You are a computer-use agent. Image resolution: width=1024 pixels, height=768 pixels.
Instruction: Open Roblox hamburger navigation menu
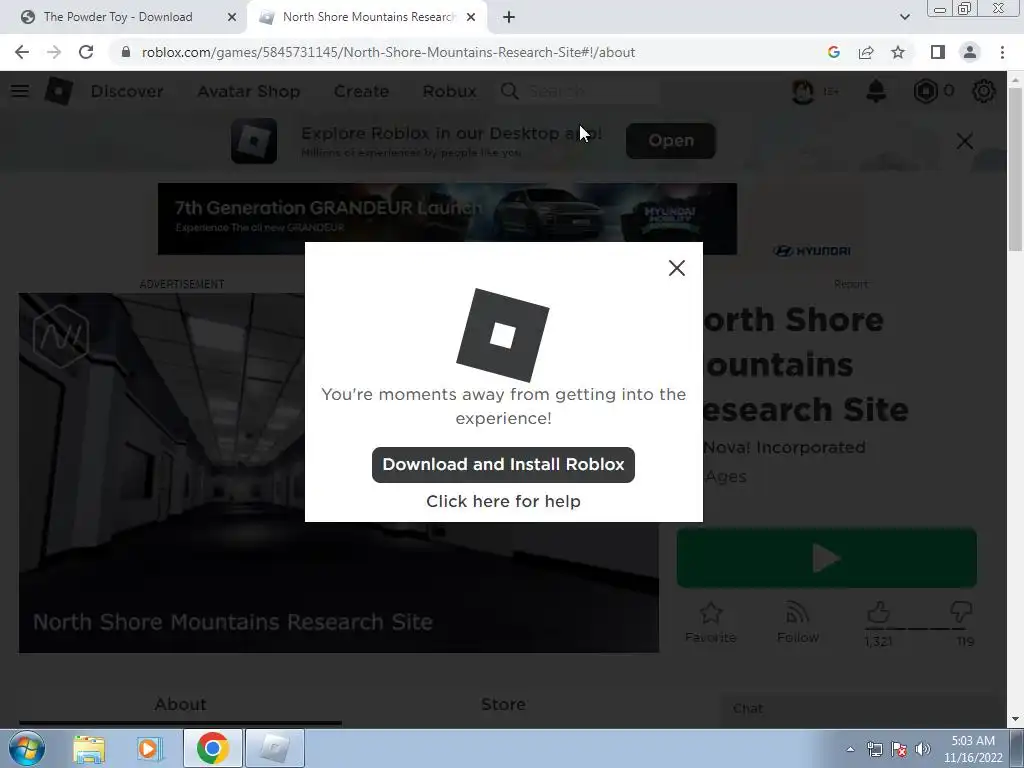(x=20, y=91)
